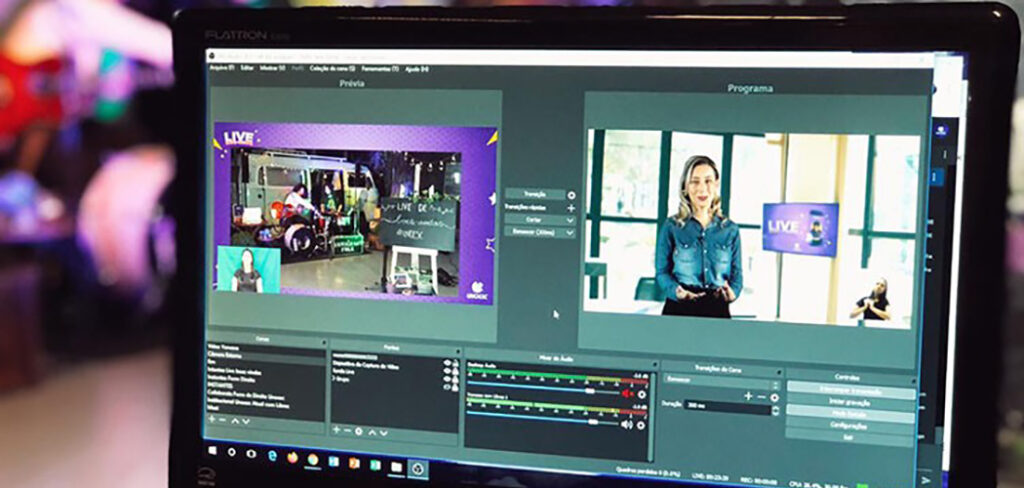Move source down with the down arrow in Fontes
Viewport: 1024px width, 488px height.
point(383,432)
